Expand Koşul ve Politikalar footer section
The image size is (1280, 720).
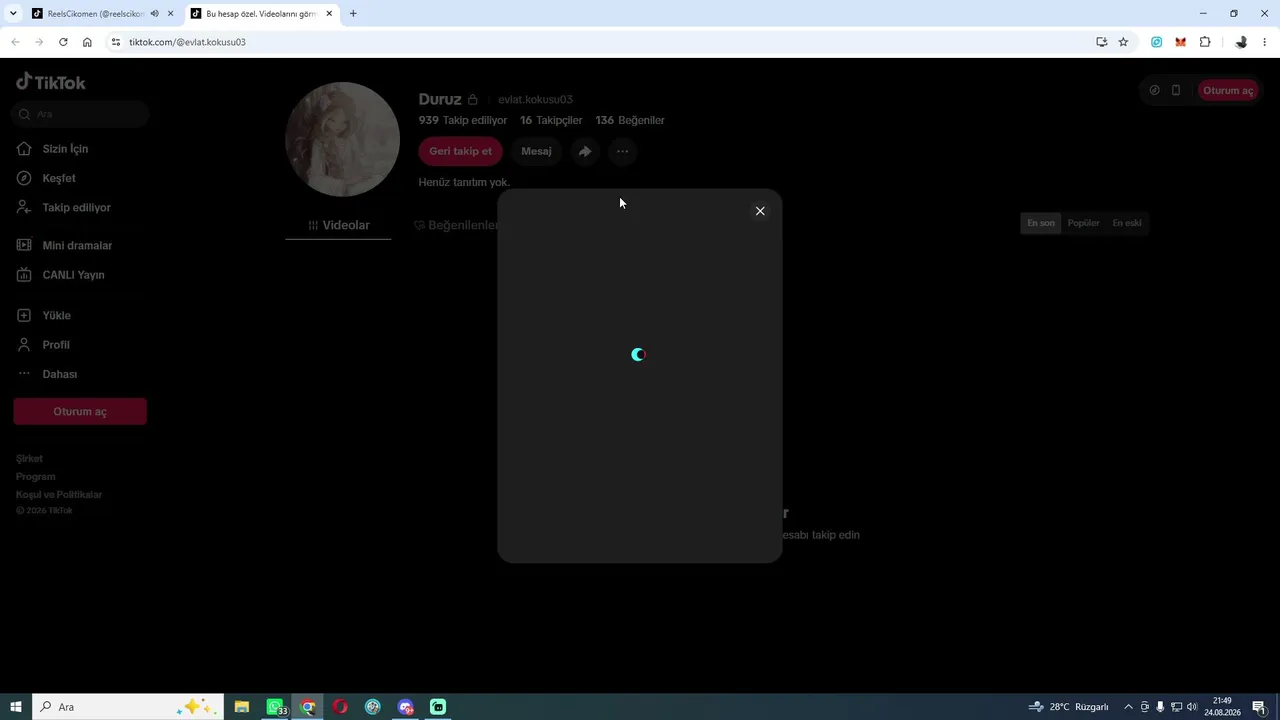click(x=59, y=495)
